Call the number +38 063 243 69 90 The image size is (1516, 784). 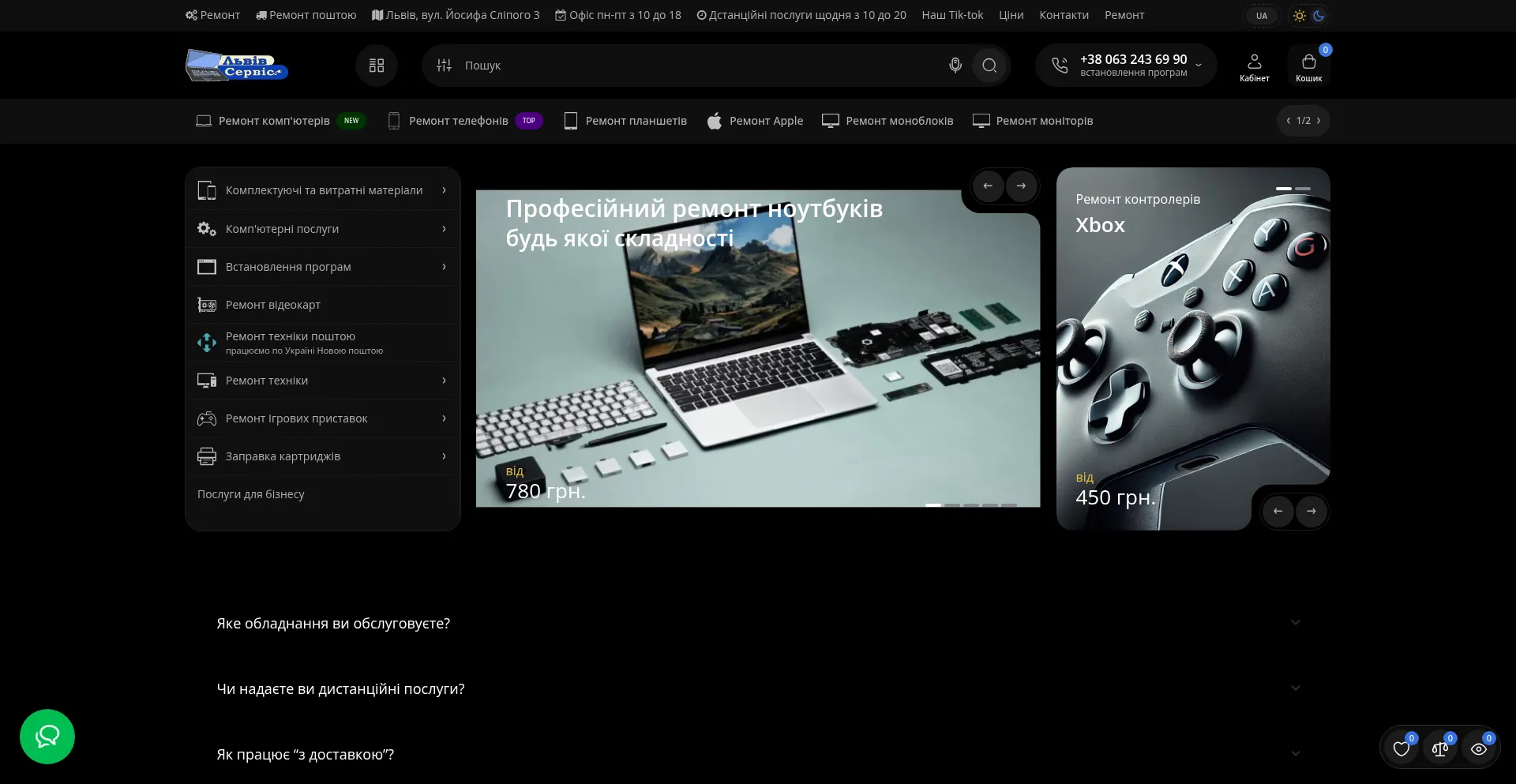[x=1134, y=59]
